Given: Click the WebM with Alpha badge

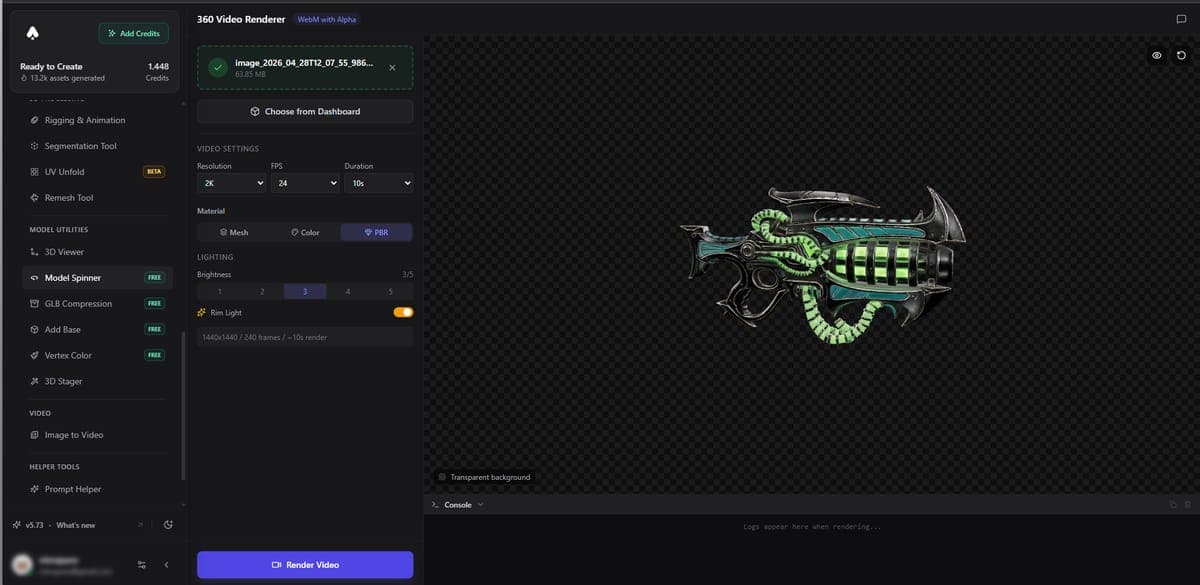Looking at the screenshot, I should tap(326, 19).
